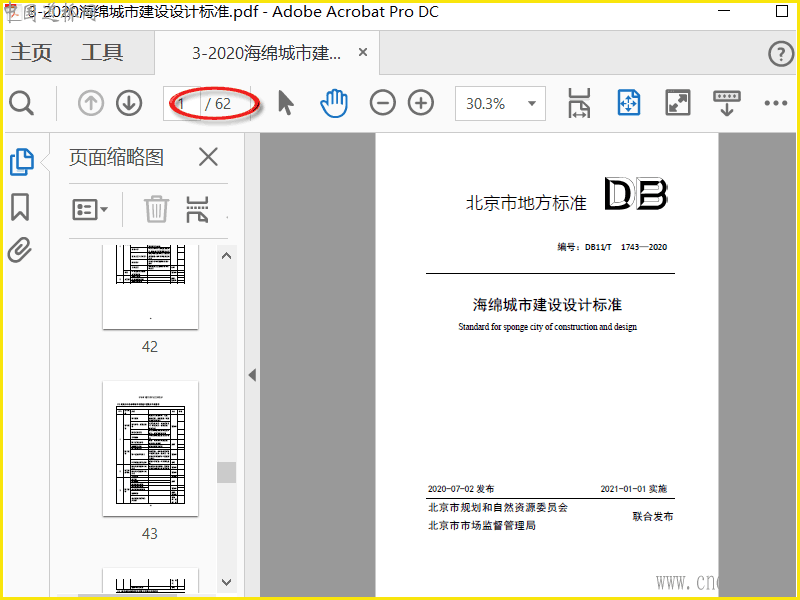800x600 pixels.
Task: Delete selected page with trash icon
Action: tap(156, 209)
